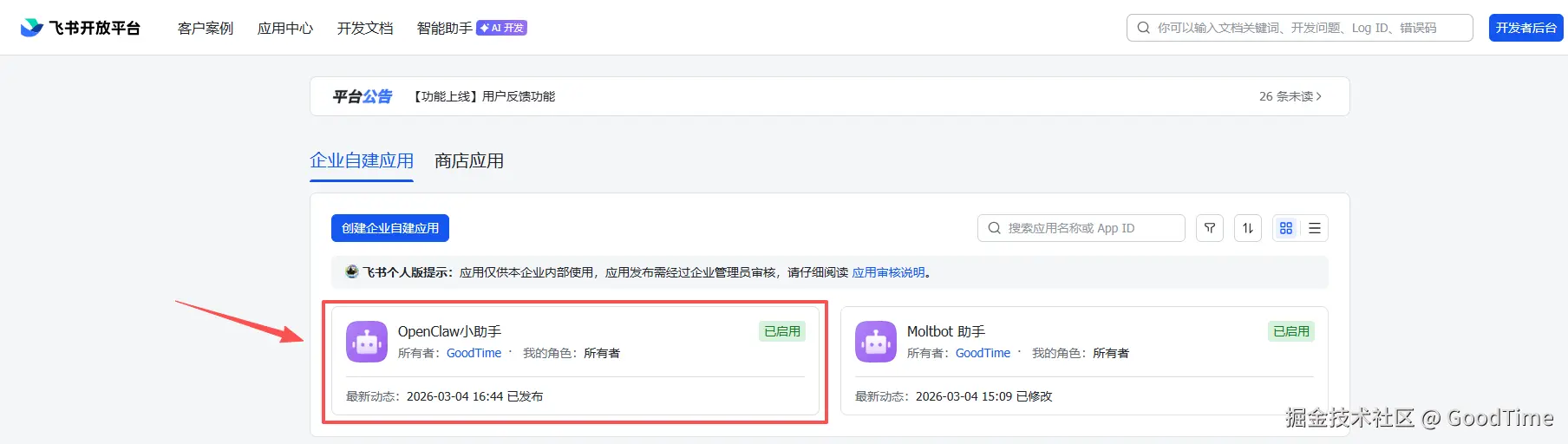Open the 应用中心 menu

pyautogui.click(x=285, y=28)
